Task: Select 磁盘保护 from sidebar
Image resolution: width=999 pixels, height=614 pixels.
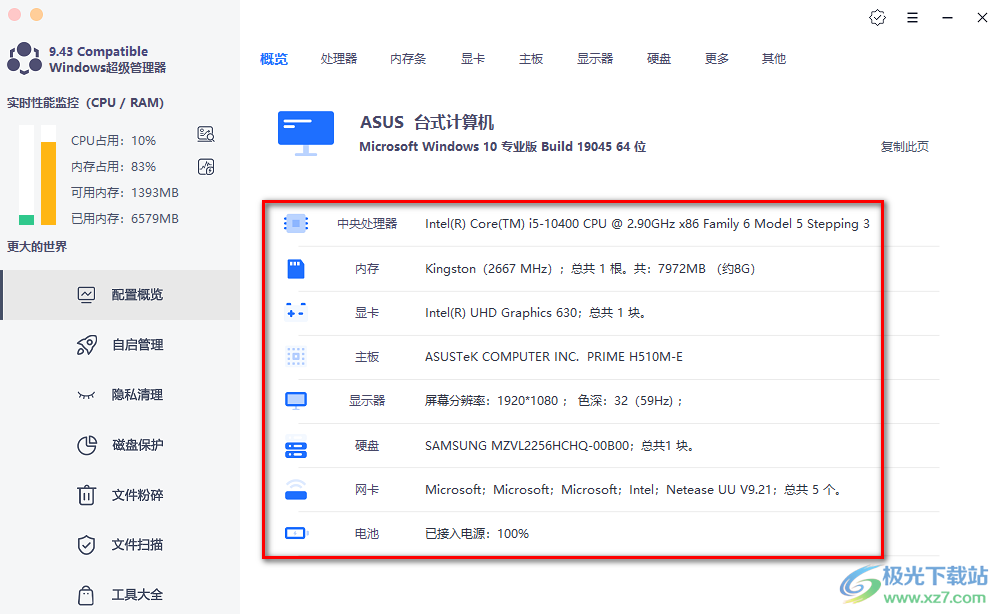Action: coord(137,445)
